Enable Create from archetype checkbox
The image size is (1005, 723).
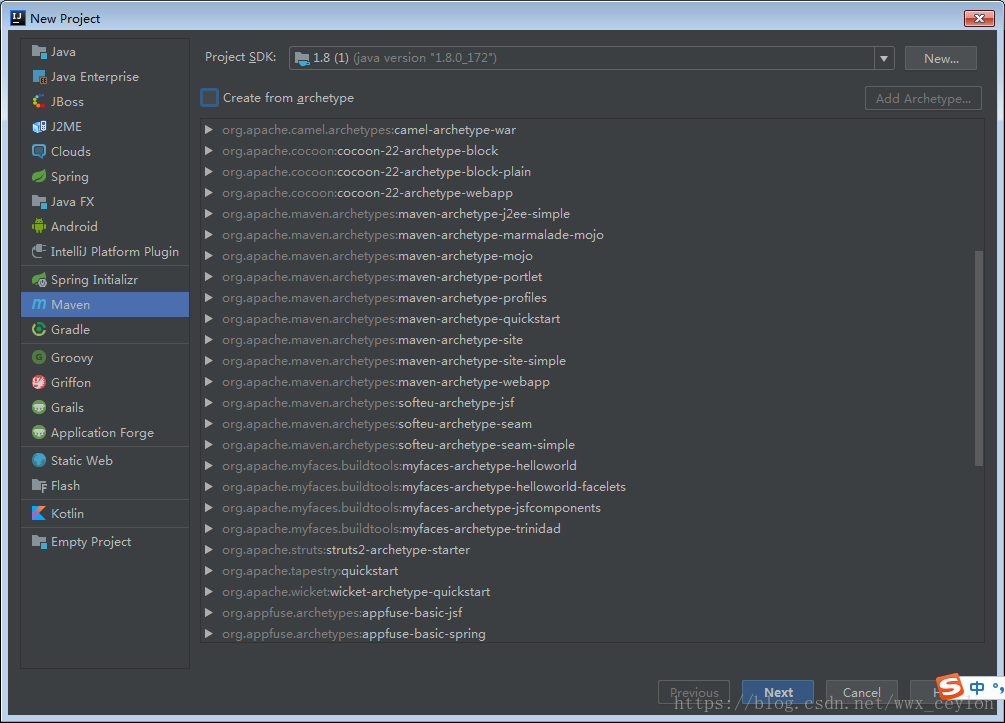click(210, 98)
